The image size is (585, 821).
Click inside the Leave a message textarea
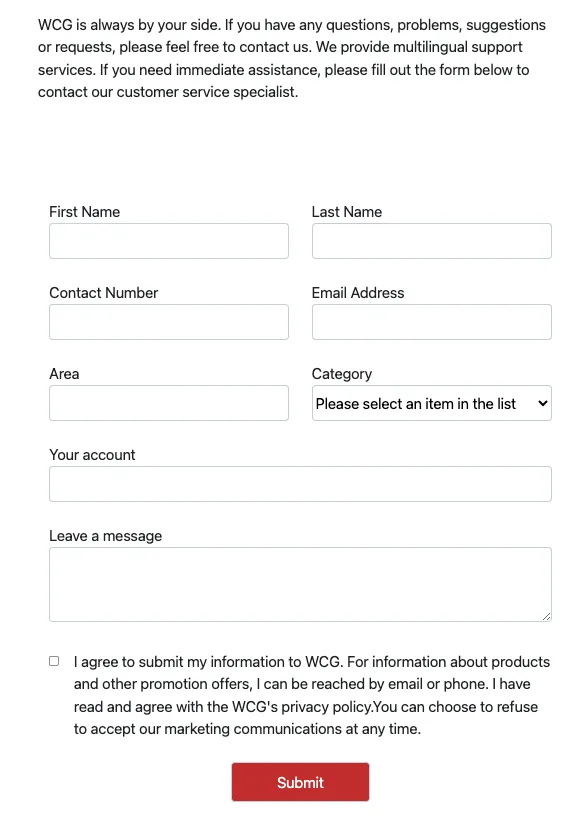point(300,584)
